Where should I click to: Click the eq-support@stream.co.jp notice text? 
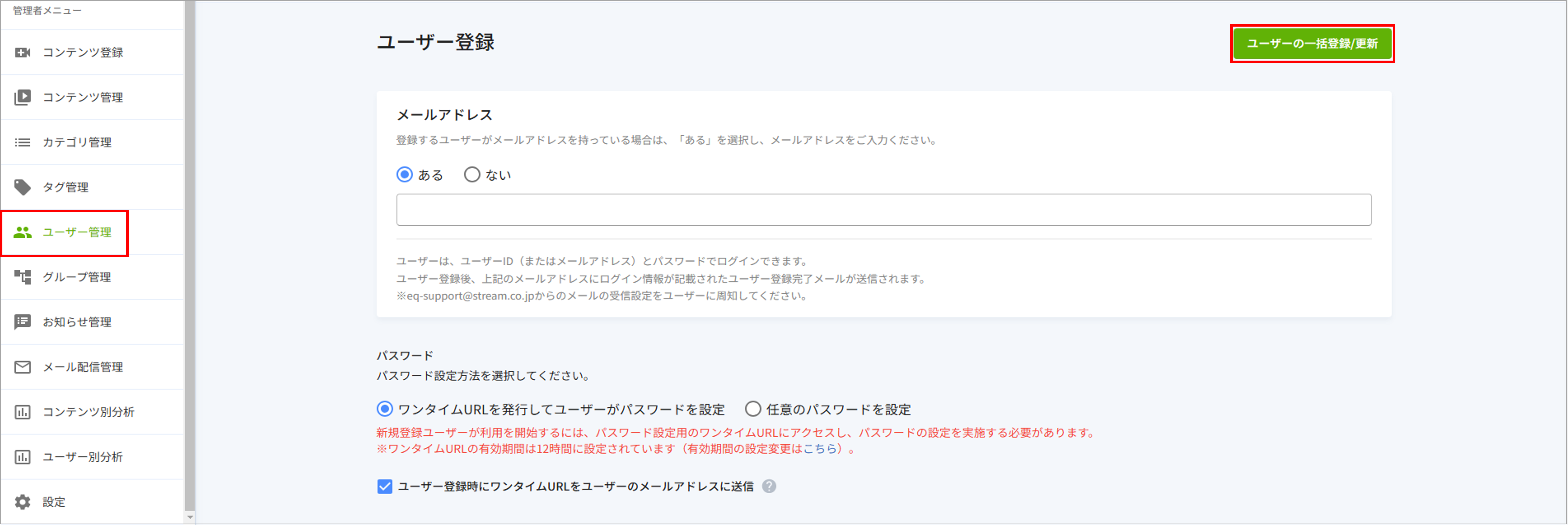603,296
